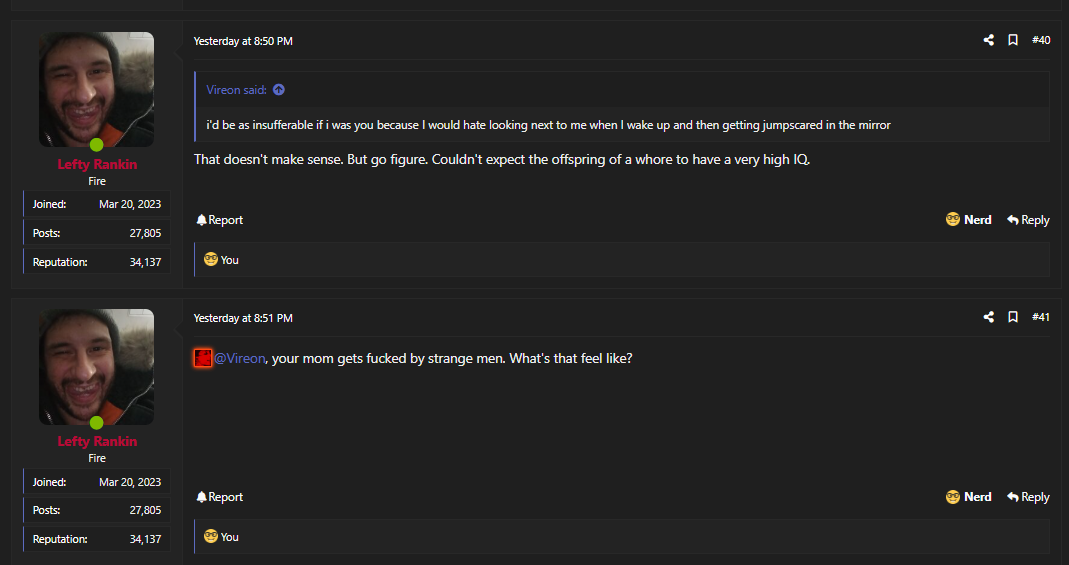
Task: Open the @Vireon mention link
Action: [239, 358]
